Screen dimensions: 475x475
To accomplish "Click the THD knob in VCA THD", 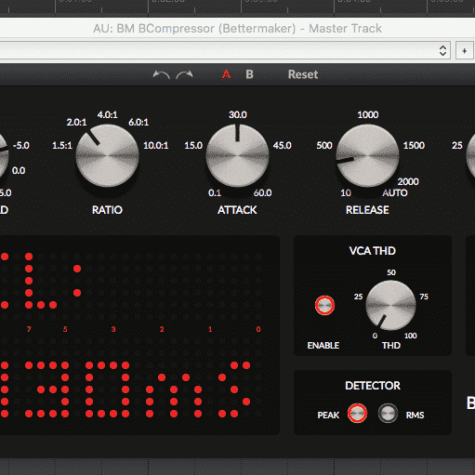I will [x=391, y=305].
